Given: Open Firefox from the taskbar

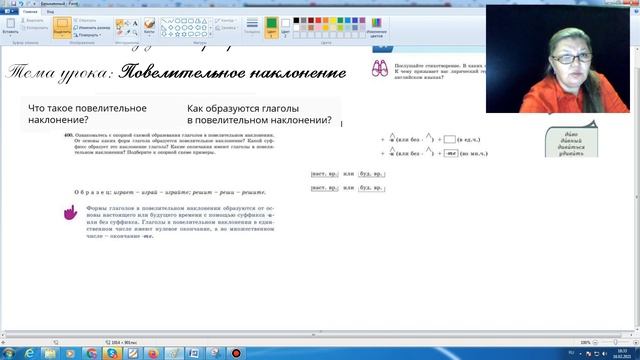Looking at the screenshot, I should [x=153, y=353].
